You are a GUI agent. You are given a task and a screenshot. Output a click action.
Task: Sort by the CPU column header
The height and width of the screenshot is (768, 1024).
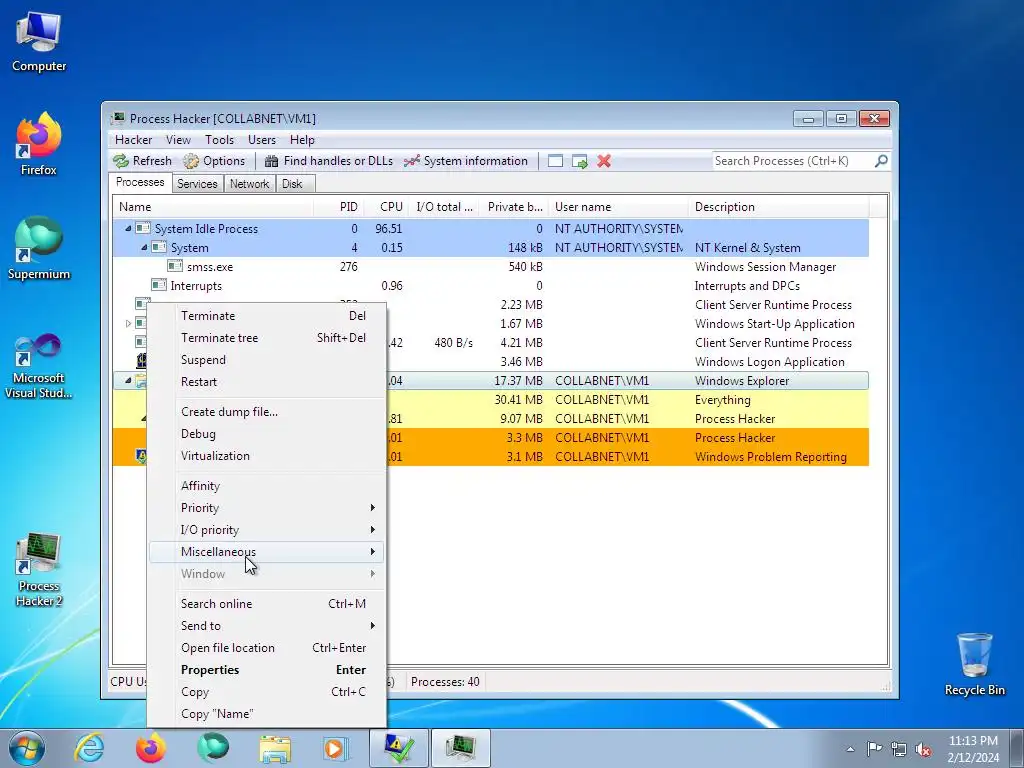coord(387,207)
